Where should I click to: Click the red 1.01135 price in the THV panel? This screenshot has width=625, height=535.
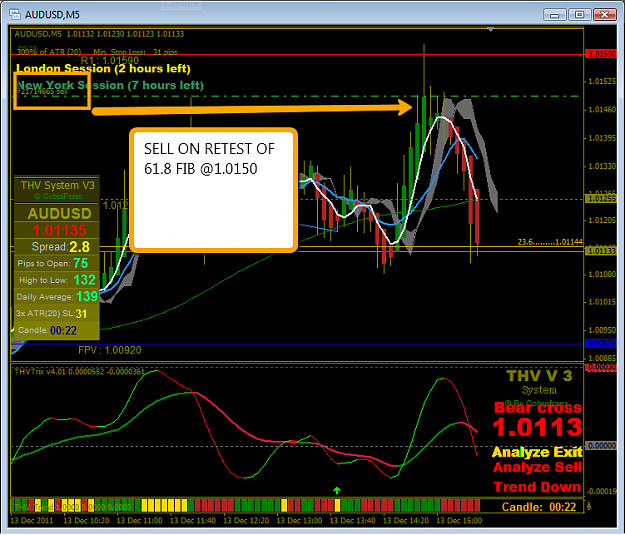point(59,230)
